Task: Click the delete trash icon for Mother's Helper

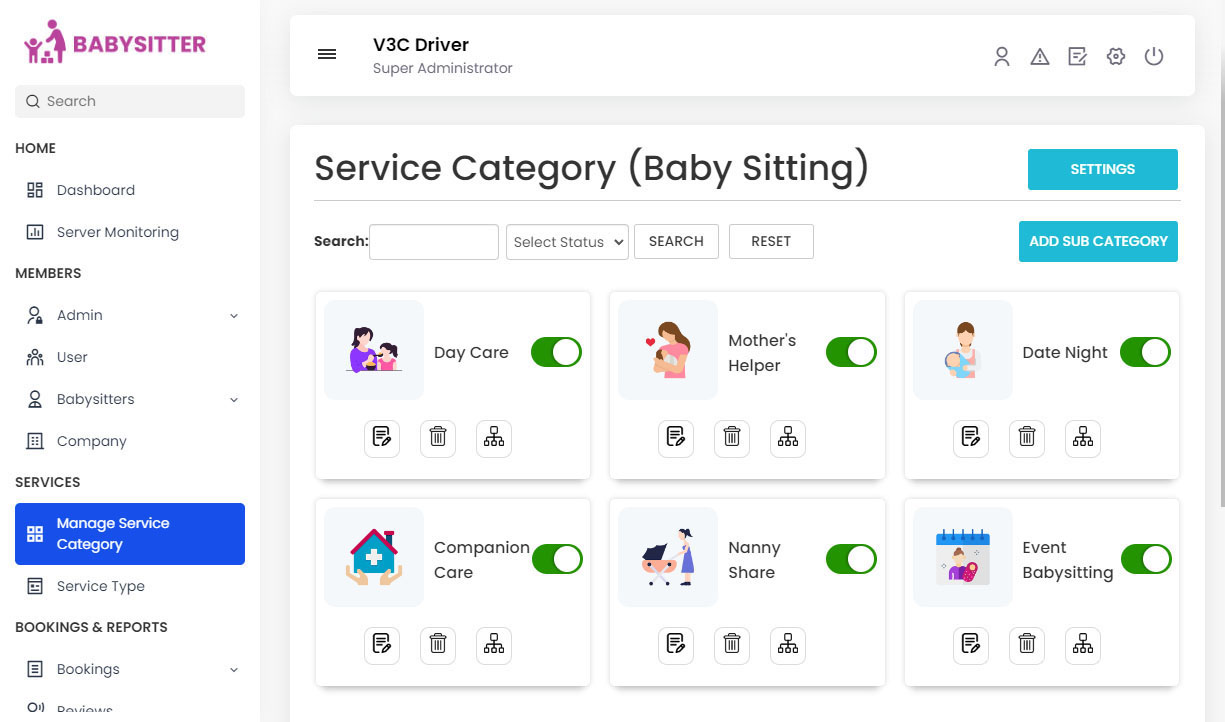Action: click(x=731, y=438)
